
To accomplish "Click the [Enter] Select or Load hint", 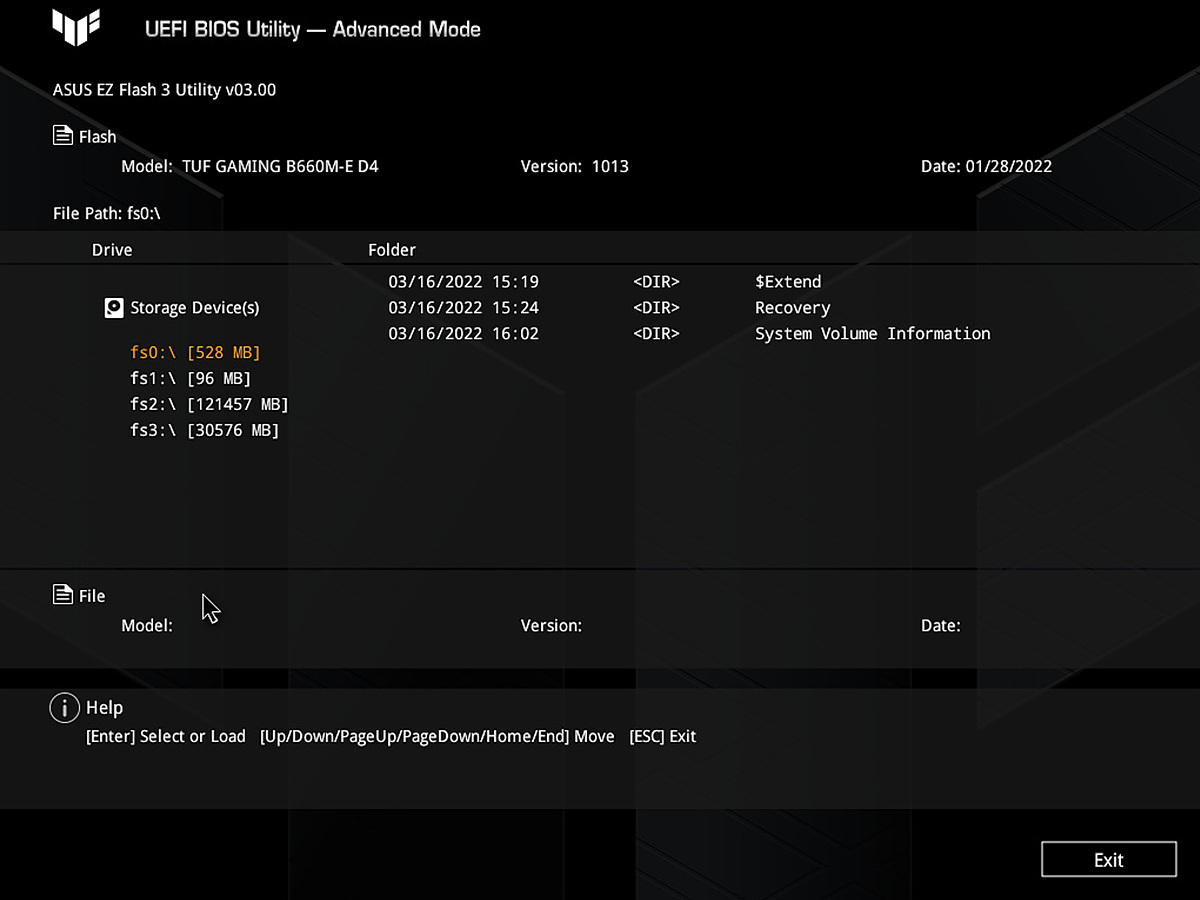I will [x=166, y=737].
